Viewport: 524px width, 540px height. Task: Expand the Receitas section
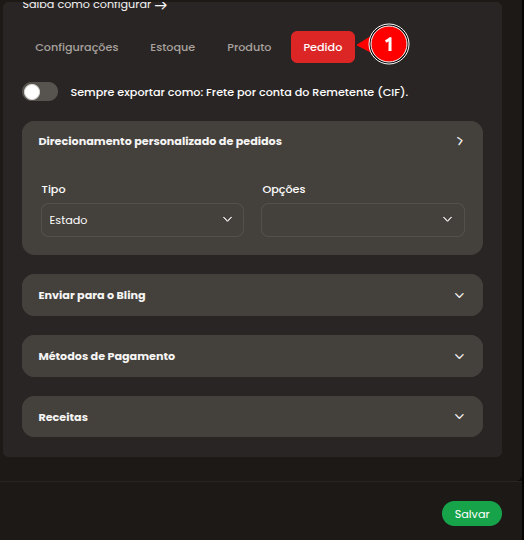pyautogui.click(x=252, y=417)
